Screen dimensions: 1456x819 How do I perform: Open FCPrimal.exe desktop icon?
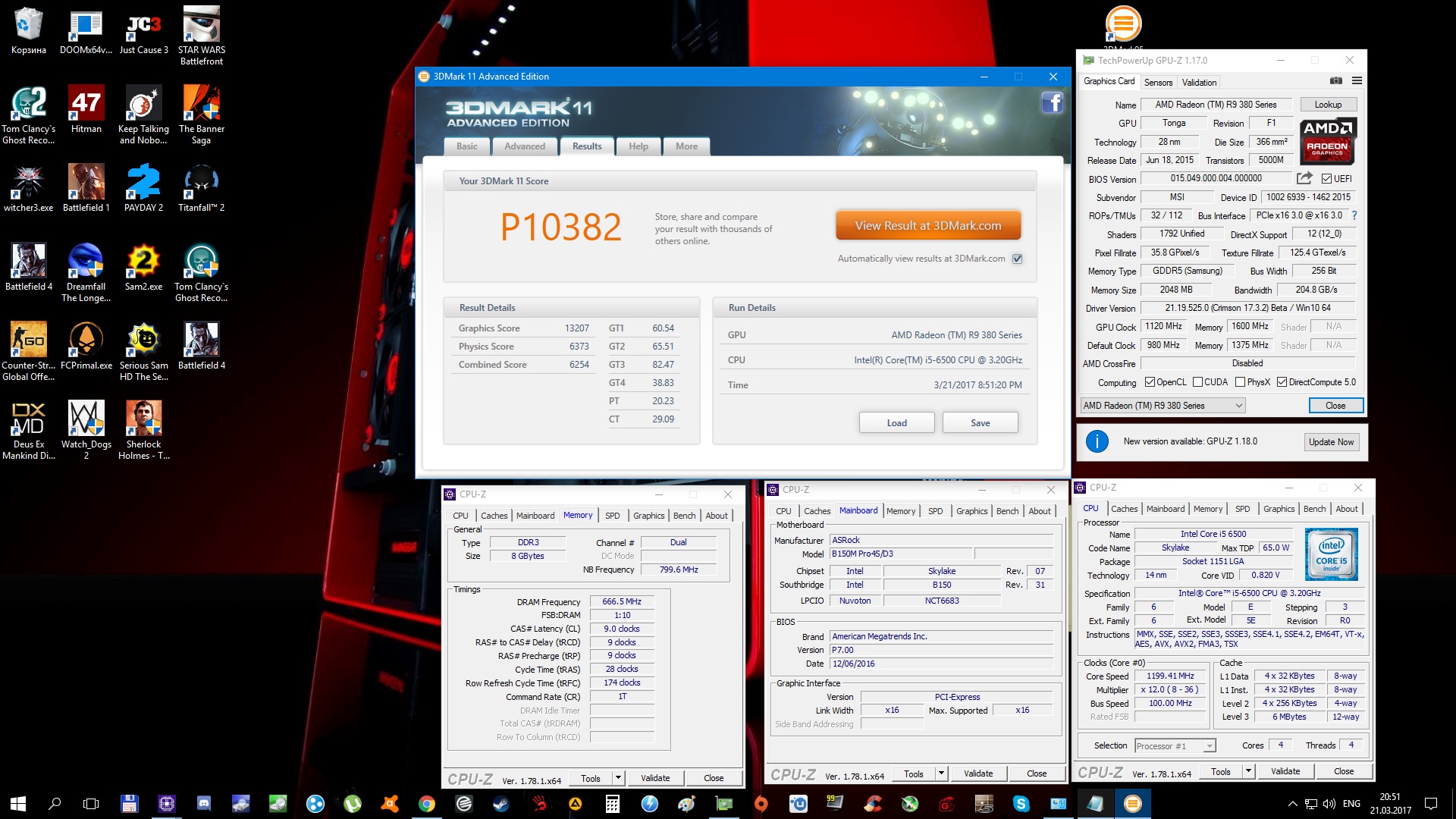[x=86, y=346]
